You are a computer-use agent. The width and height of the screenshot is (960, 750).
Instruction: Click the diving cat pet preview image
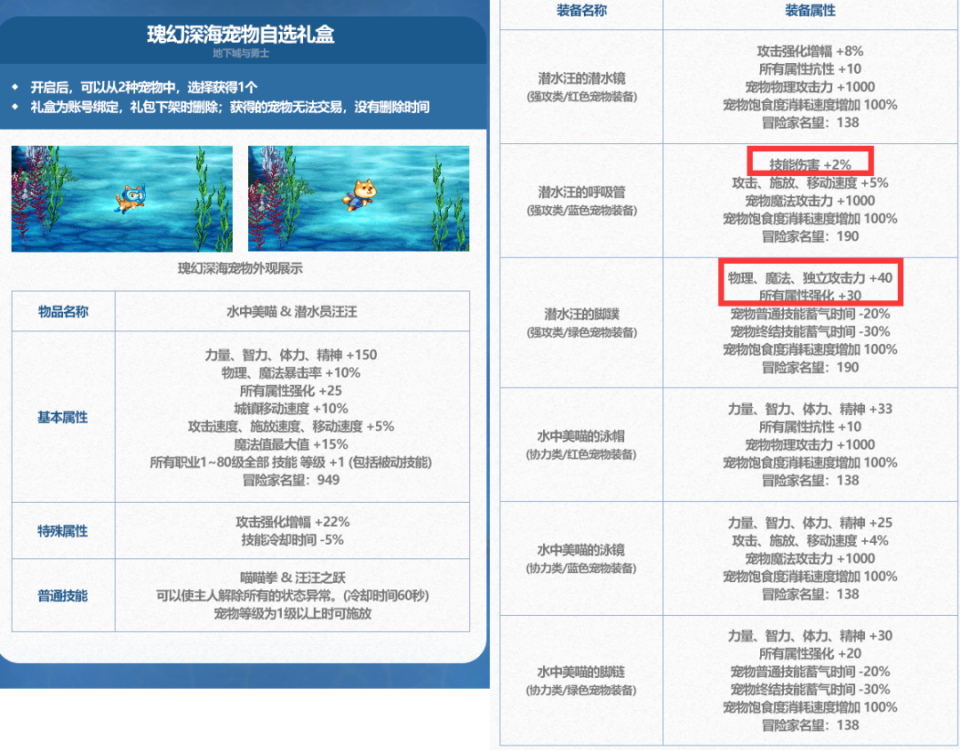(x=122, y=198)
